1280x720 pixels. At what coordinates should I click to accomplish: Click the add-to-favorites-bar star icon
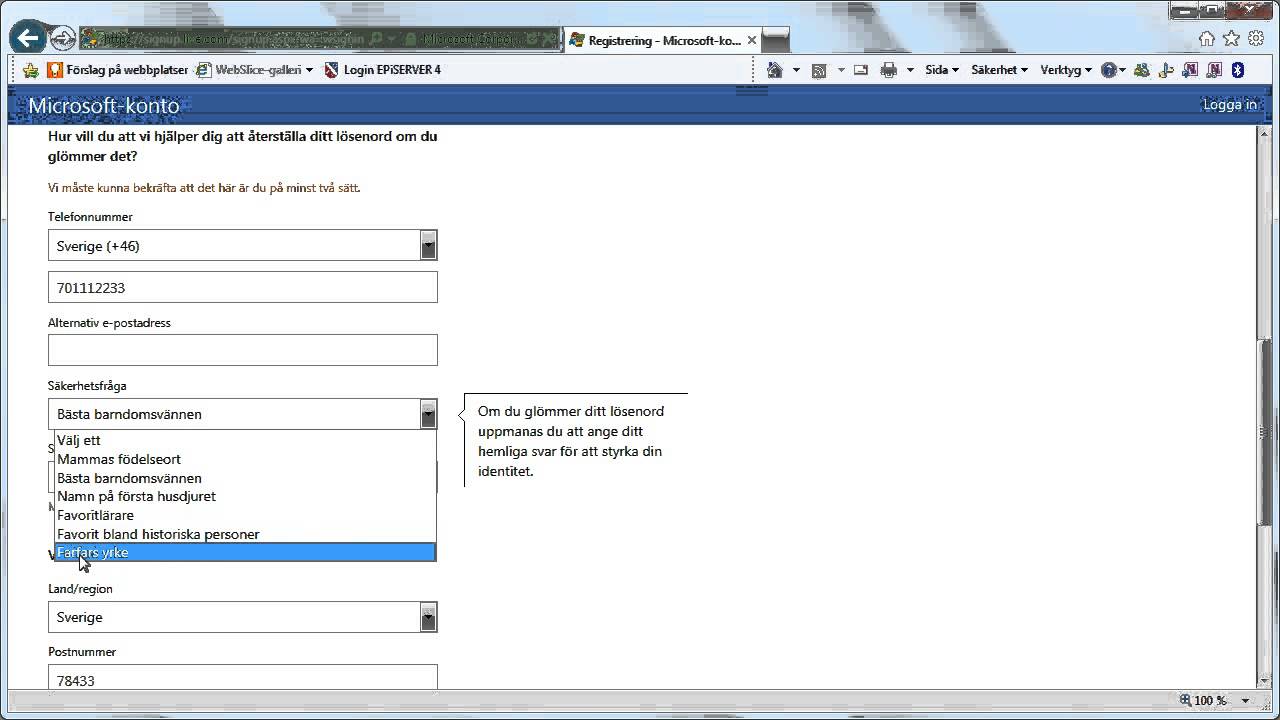[30, 70]
